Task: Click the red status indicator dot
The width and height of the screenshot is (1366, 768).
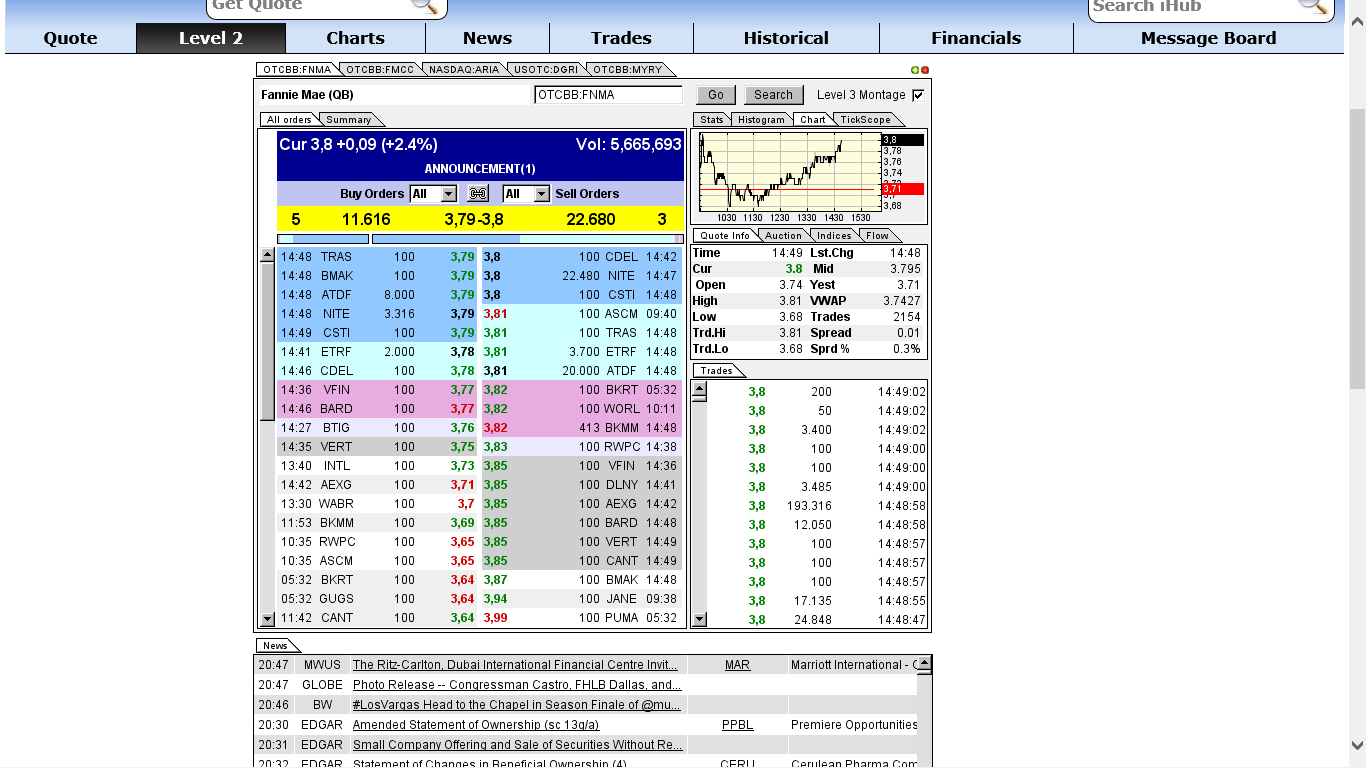Action: (925, 69)
